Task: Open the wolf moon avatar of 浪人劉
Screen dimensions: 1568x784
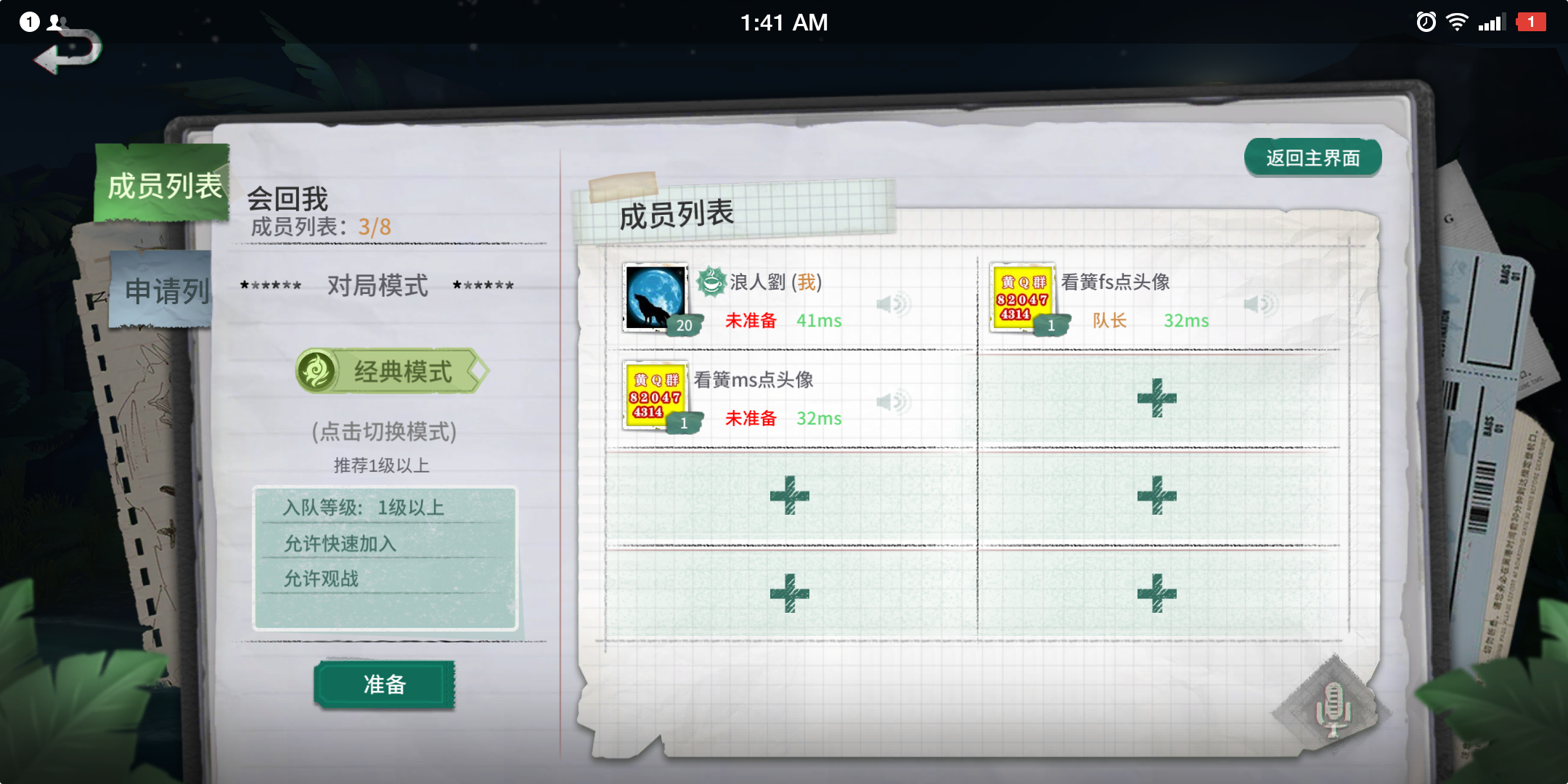Action: pyautogui.click(x=655, y=297)
